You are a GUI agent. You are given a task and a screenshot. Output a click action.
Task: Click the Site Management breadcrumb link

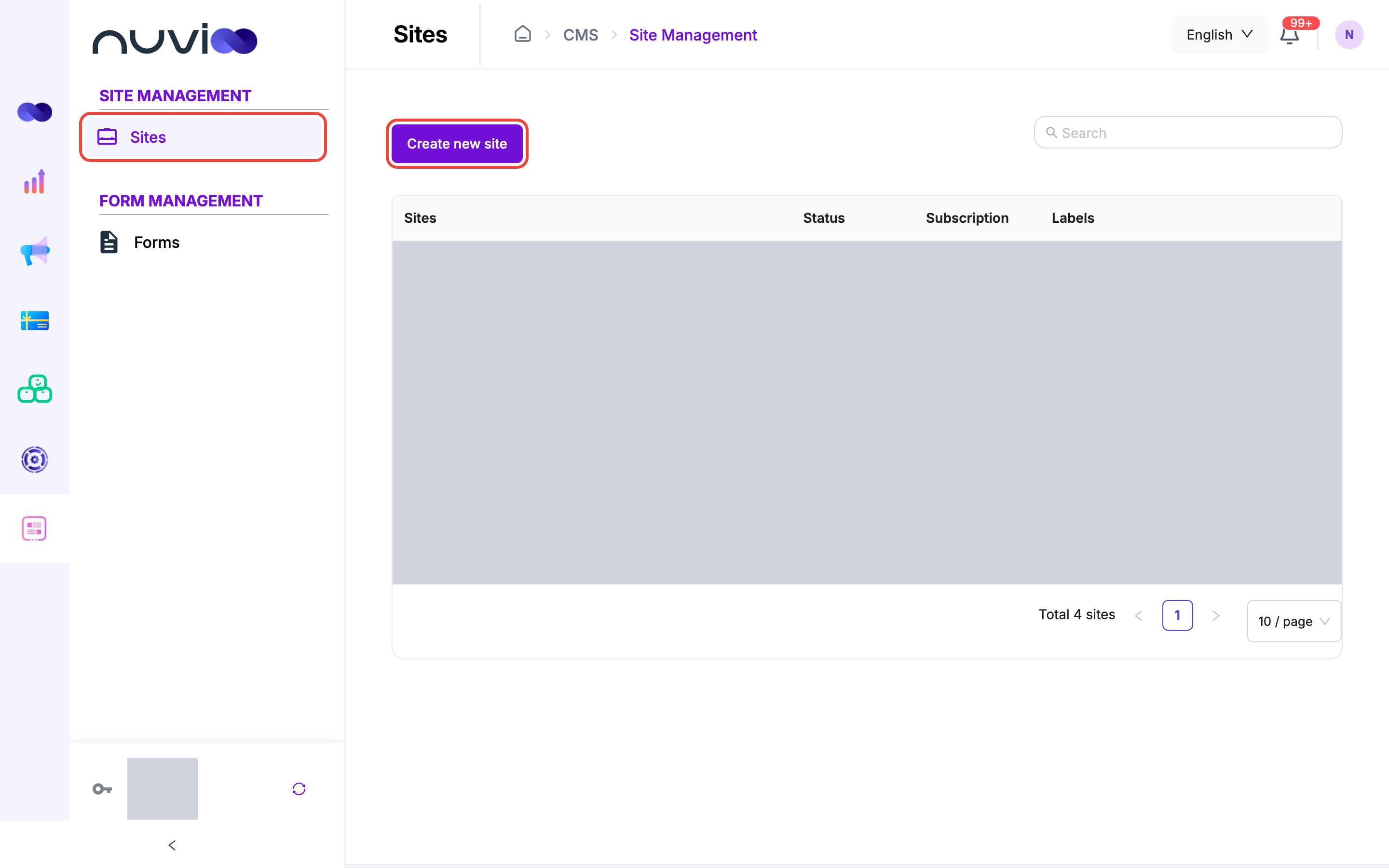(693, 35)
